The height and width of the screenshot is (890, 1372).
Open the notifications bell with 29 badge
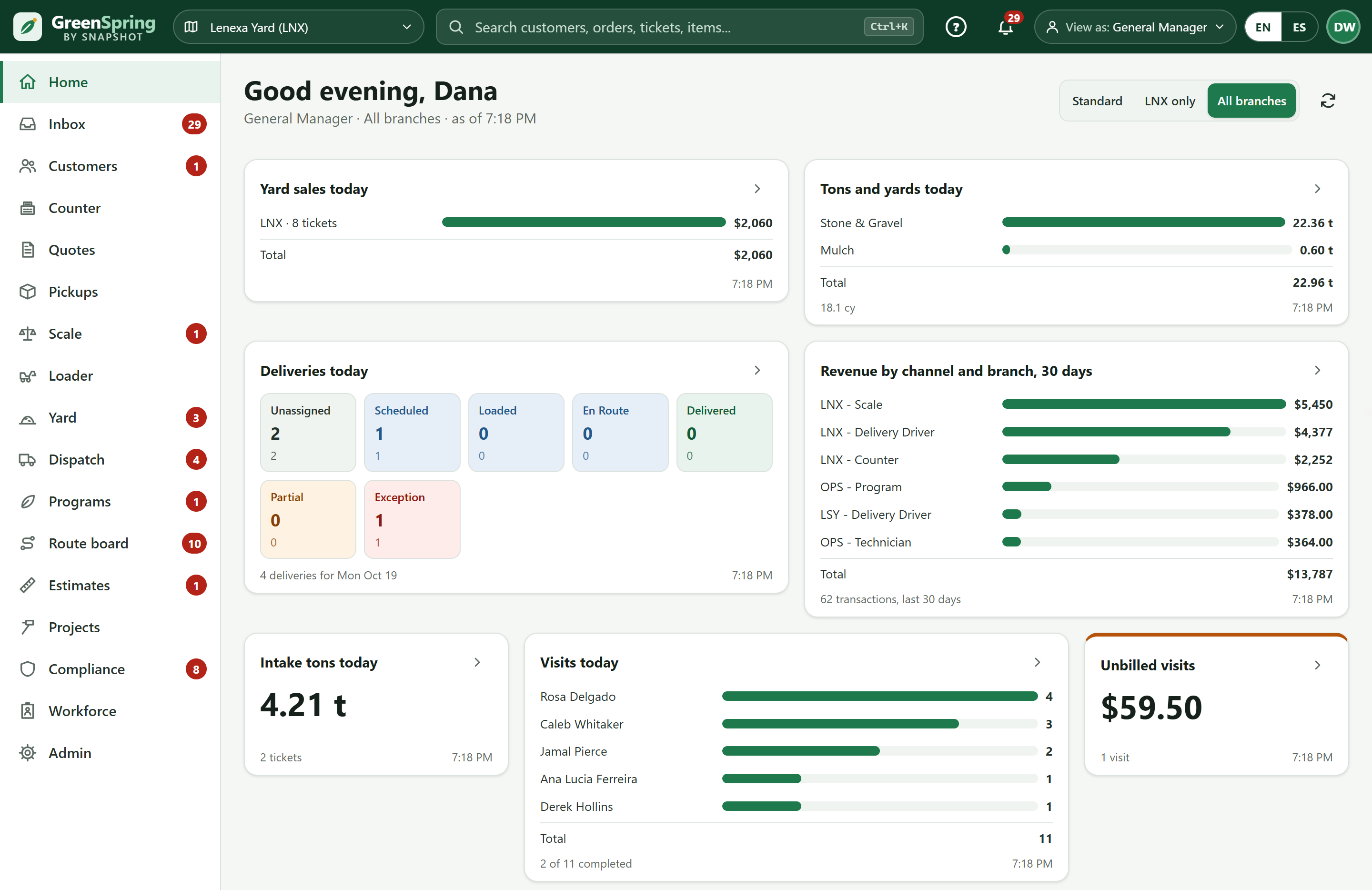pyautogui.click(x=1006, y=27)
